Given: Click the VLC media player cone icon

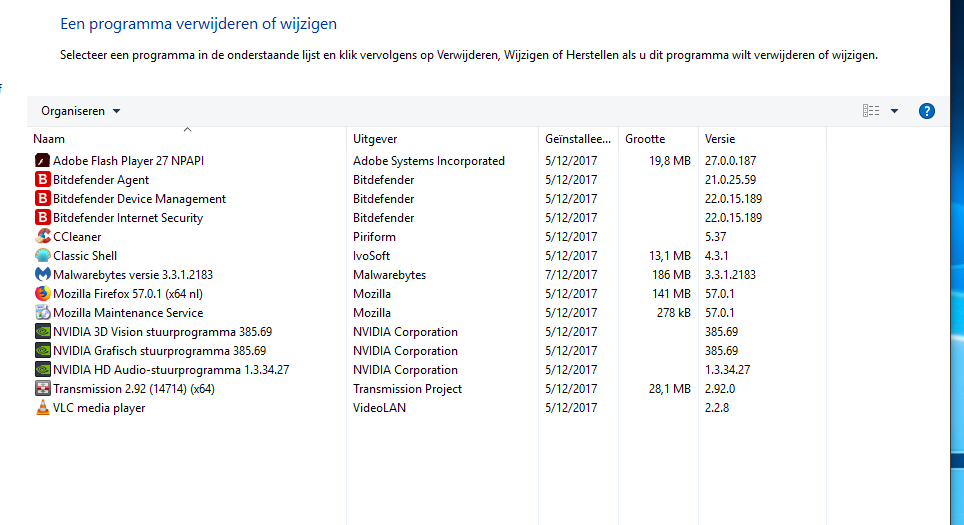Looking at the screenshot, I should pyautogui.click(x=42, y=408).
